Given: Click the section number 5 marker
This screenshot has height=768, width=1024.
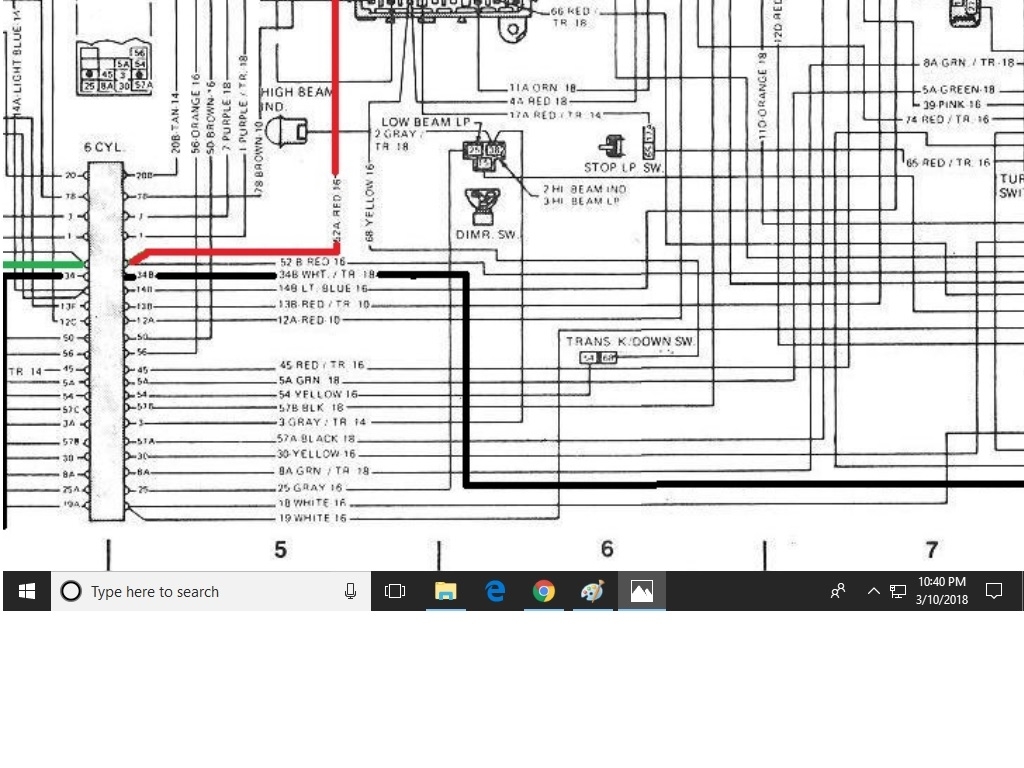Looking at the screenshot, I should point(280,550).
